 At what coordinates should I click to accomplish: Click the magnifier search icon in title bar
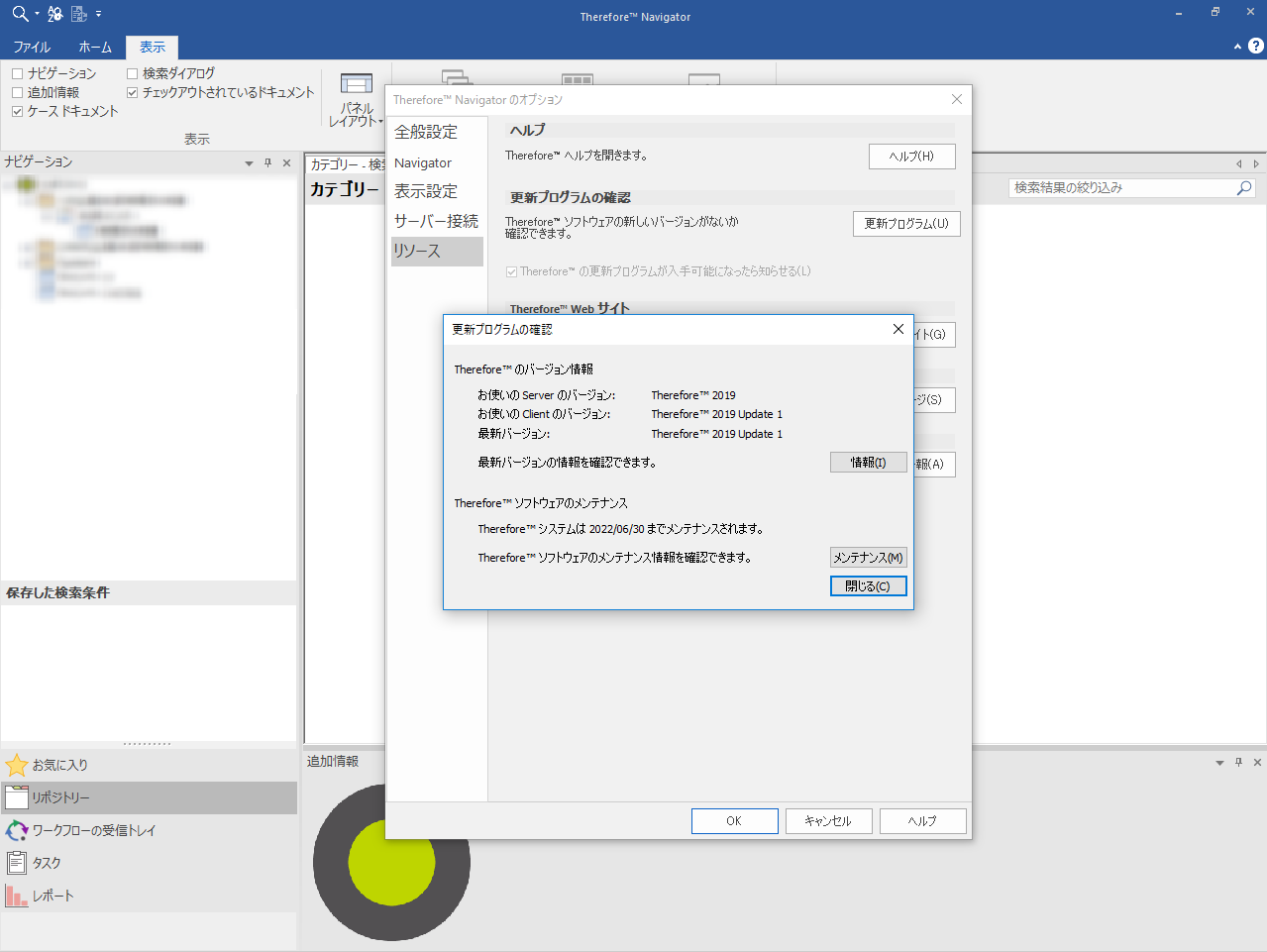tap(20, 14)
